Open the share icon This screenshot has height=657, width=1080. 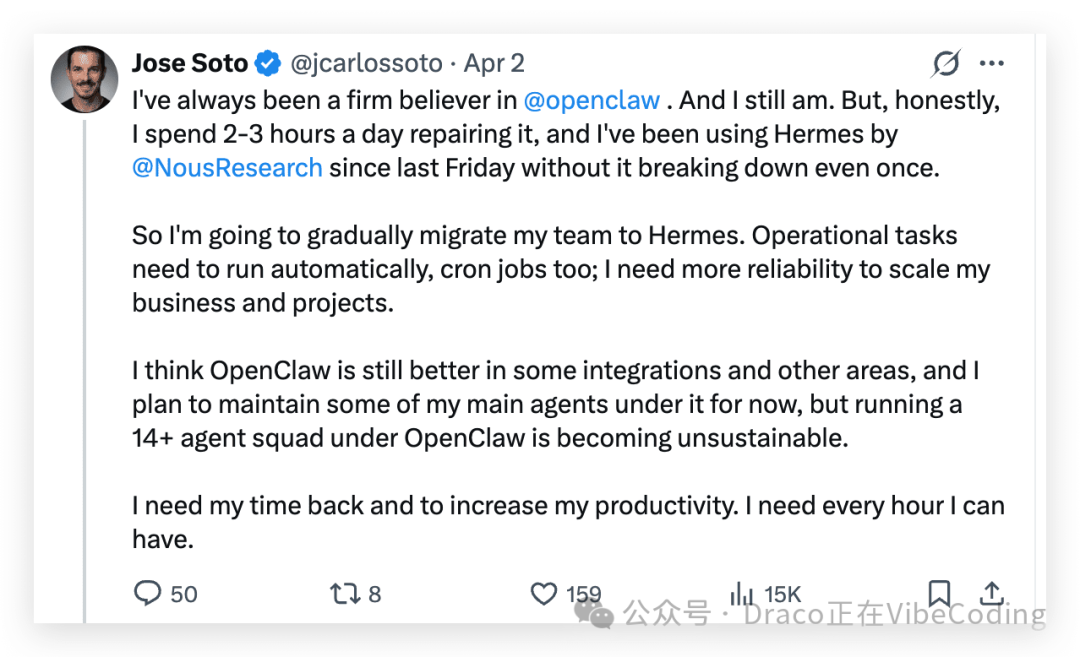991,593
